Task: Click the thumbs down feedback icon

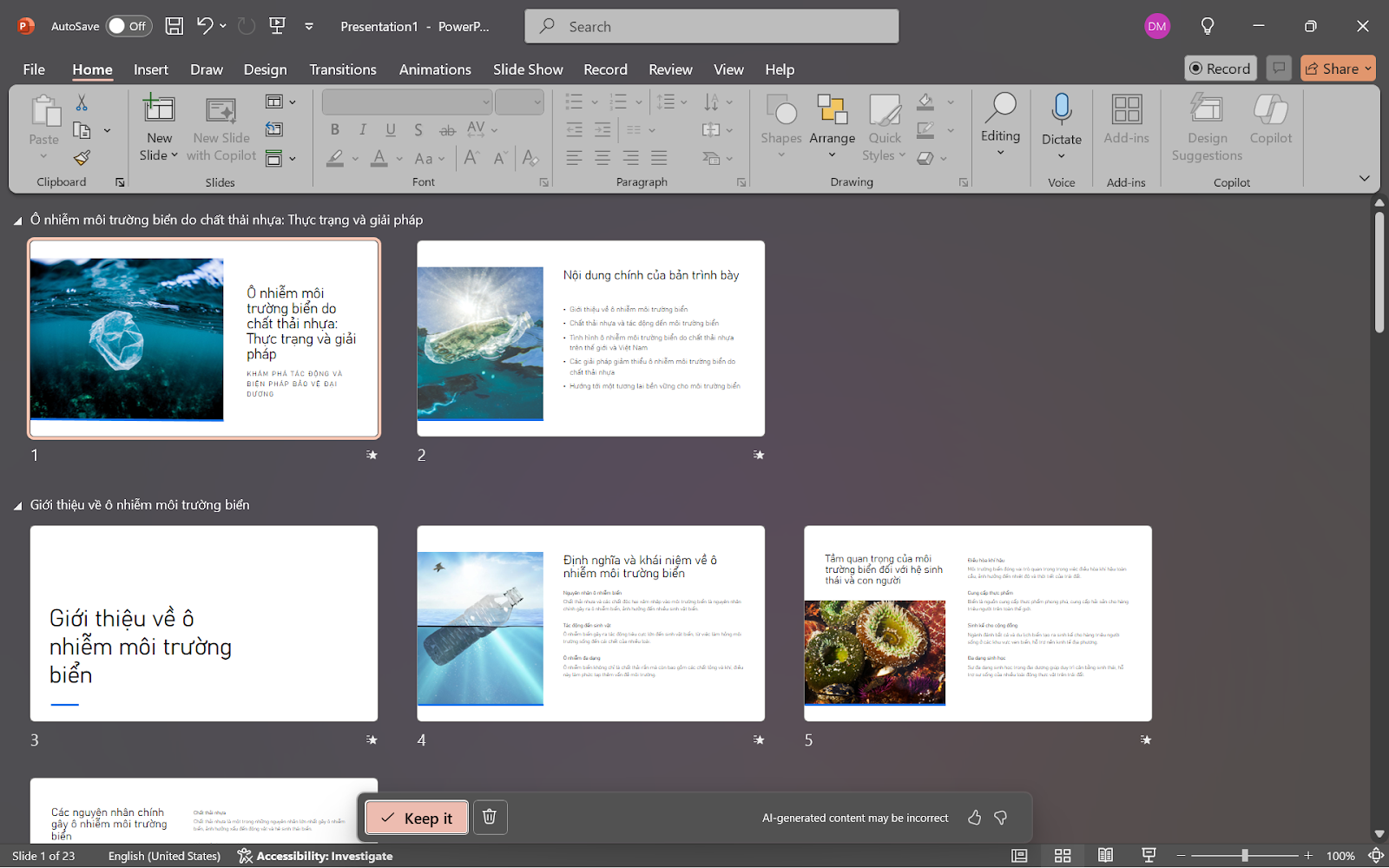Action: (1001, 818)
